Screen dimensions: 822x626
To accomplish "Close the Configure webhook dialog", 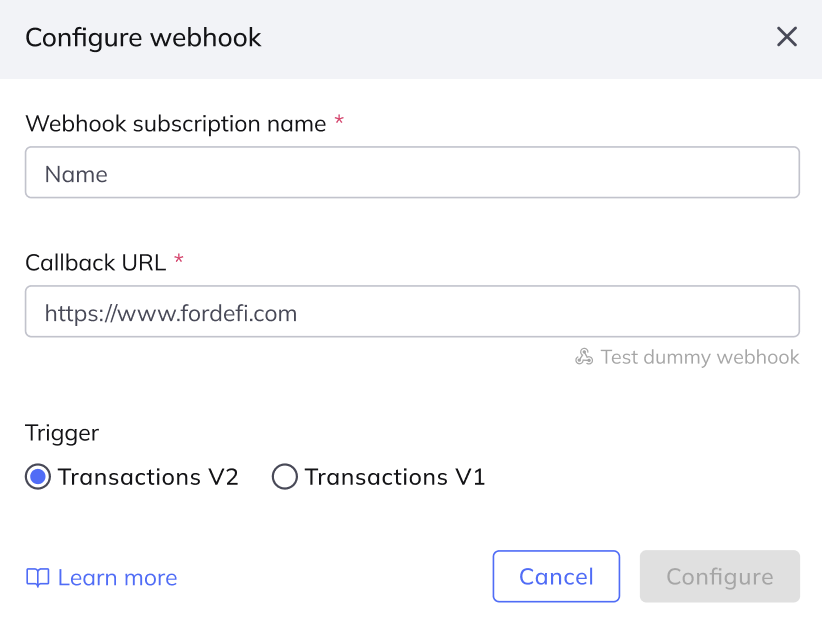I will pyautogui.click(x=786, y=37).
